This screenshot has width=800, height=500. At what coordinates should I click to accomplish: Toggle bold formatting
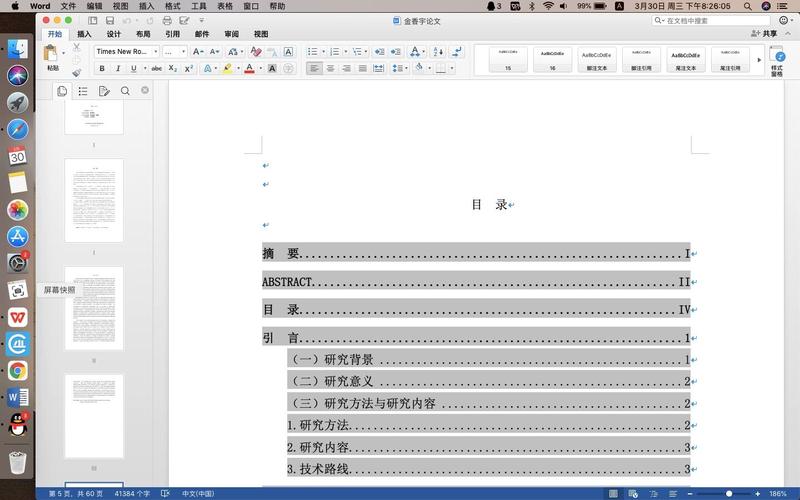coord(102,68)
